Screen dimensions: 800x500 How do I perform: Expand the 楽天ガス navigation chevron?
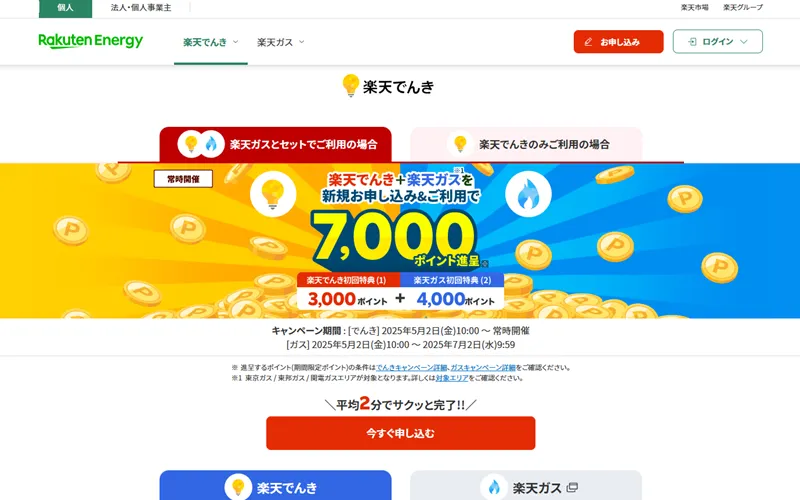click(x=302, y=42)
